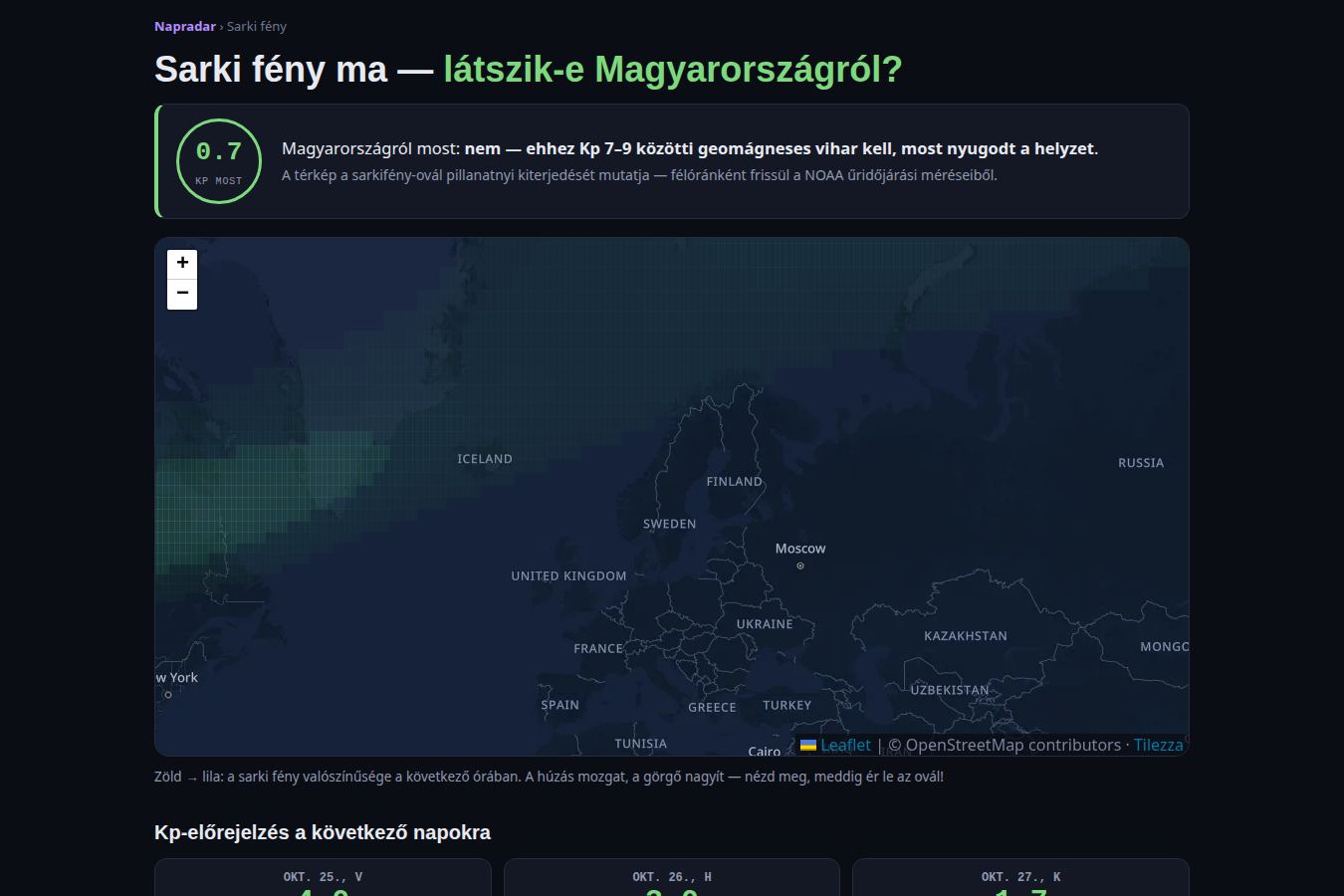Click the Sarki fény breadcrumb text
The image size is (1344, 896).
257,27
